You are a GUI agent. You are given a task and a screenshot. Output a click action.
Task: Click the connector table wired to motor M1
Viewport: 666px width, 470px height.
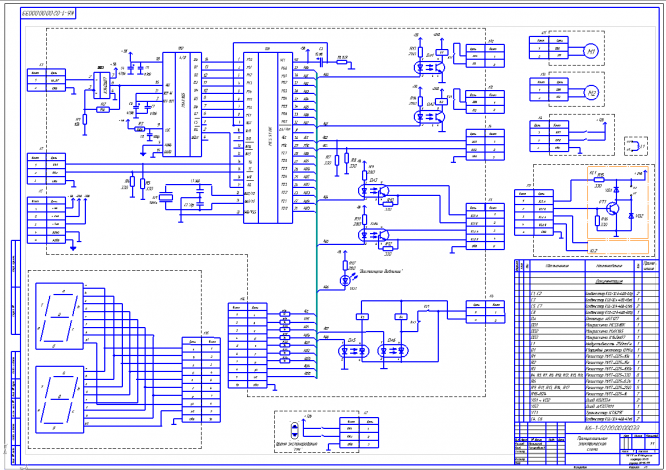click(548, 48)
